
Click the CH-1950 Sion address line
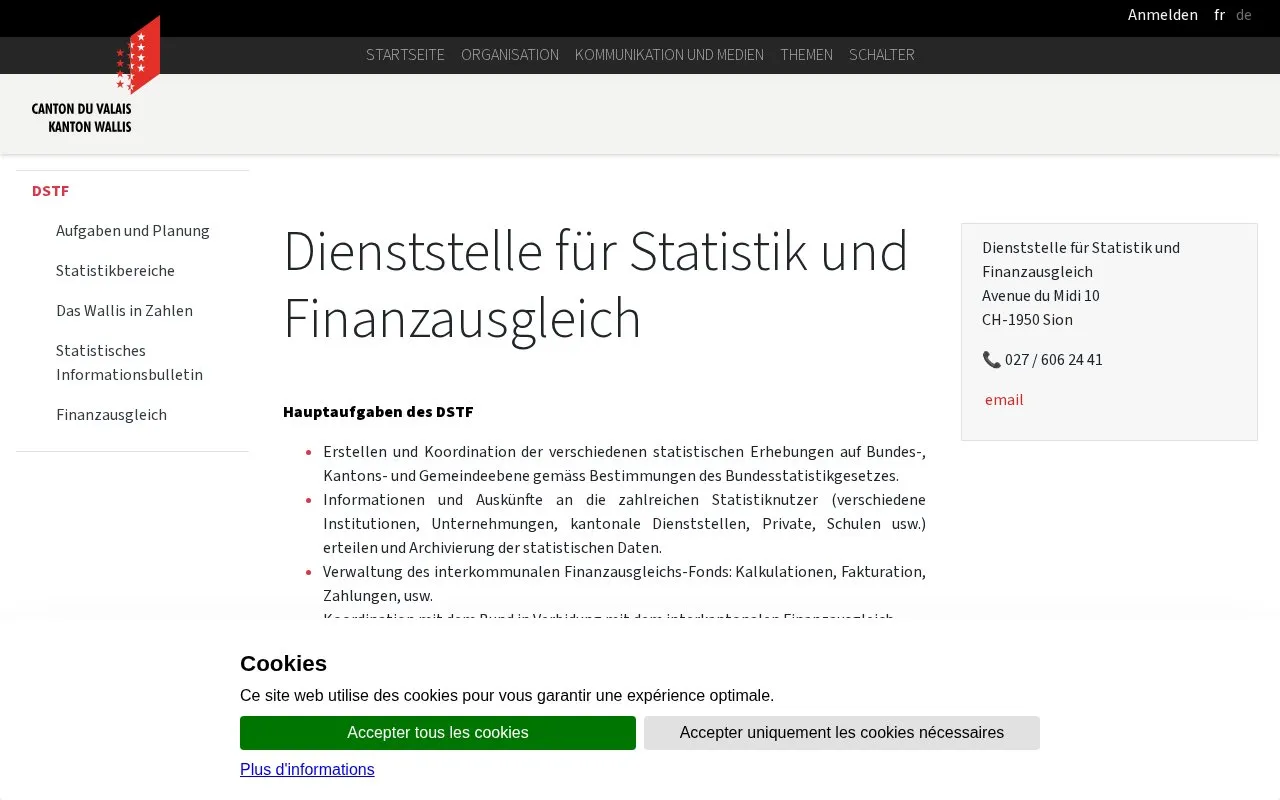click(1027, 320)
